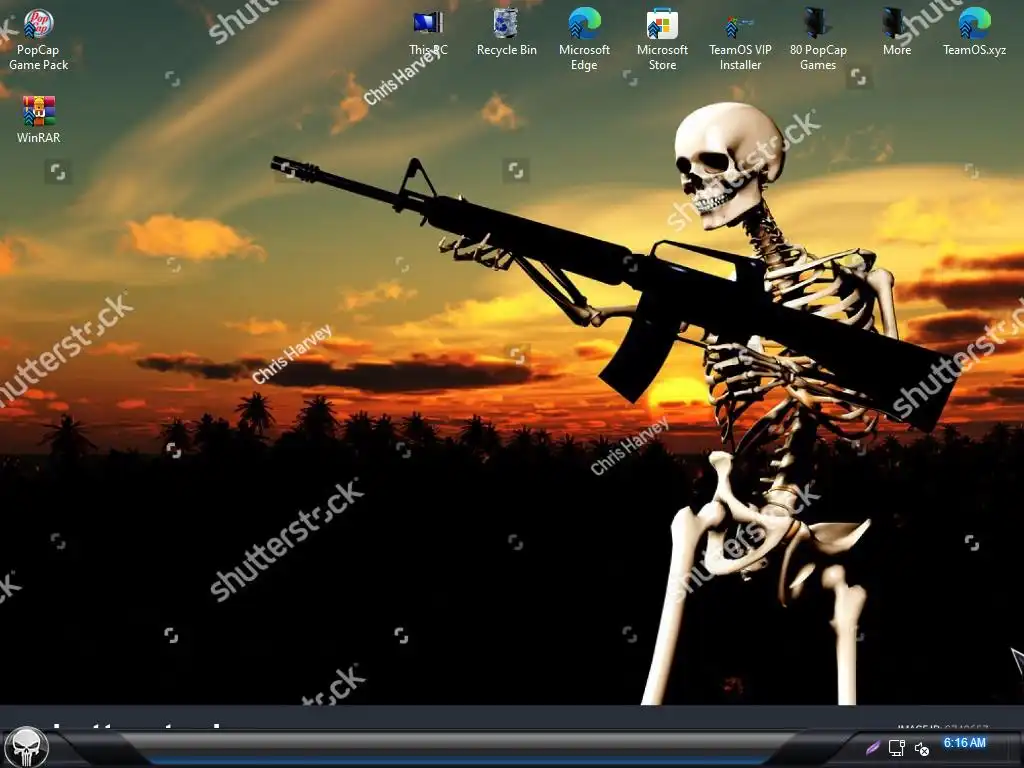Image resolution: width=1024 pixels, height=768 pixels.
Task: Open the 80 PopCap Games folder icon
Action: pyautogui.click(x=818, y=39)
